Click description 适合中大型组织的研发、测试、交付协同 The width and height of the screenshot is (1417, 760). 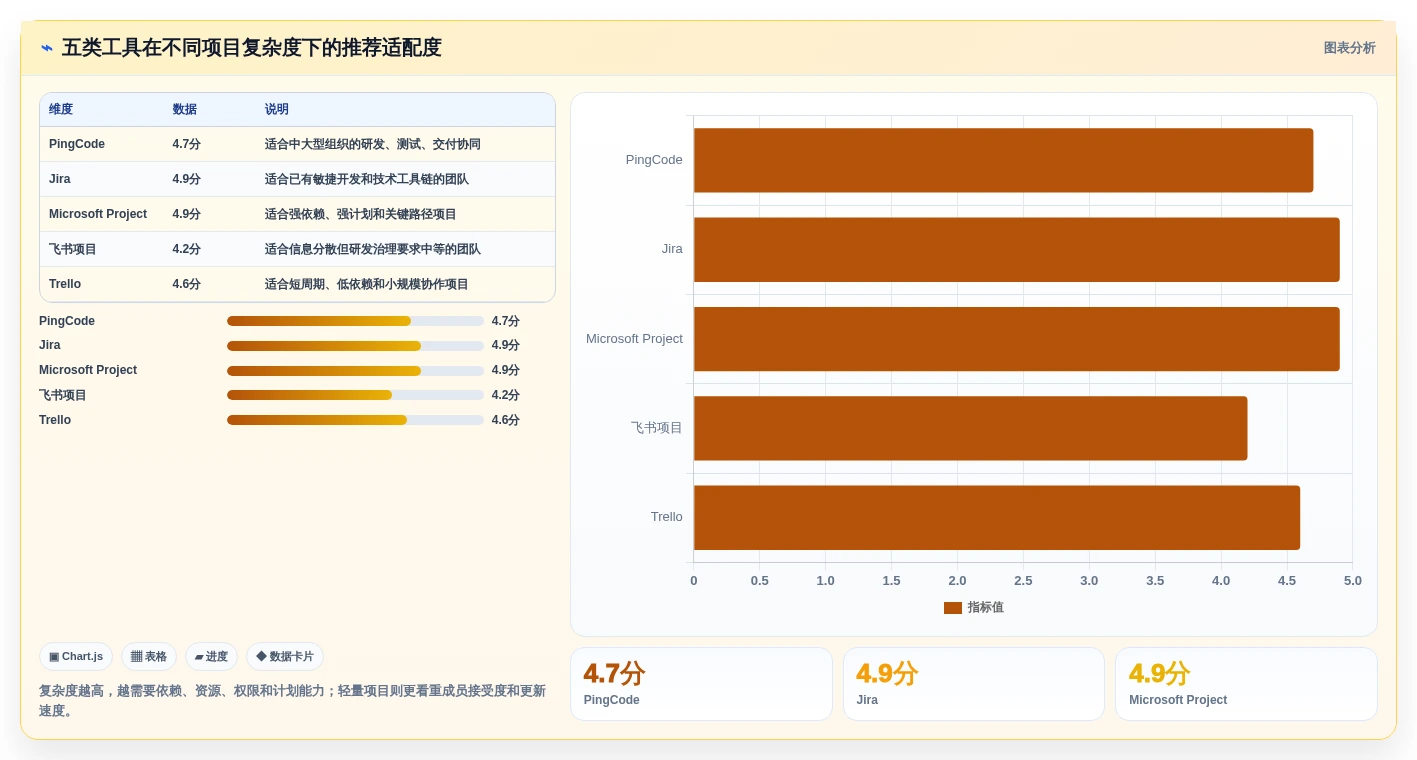pyautogui.click(x=373, y=144)
